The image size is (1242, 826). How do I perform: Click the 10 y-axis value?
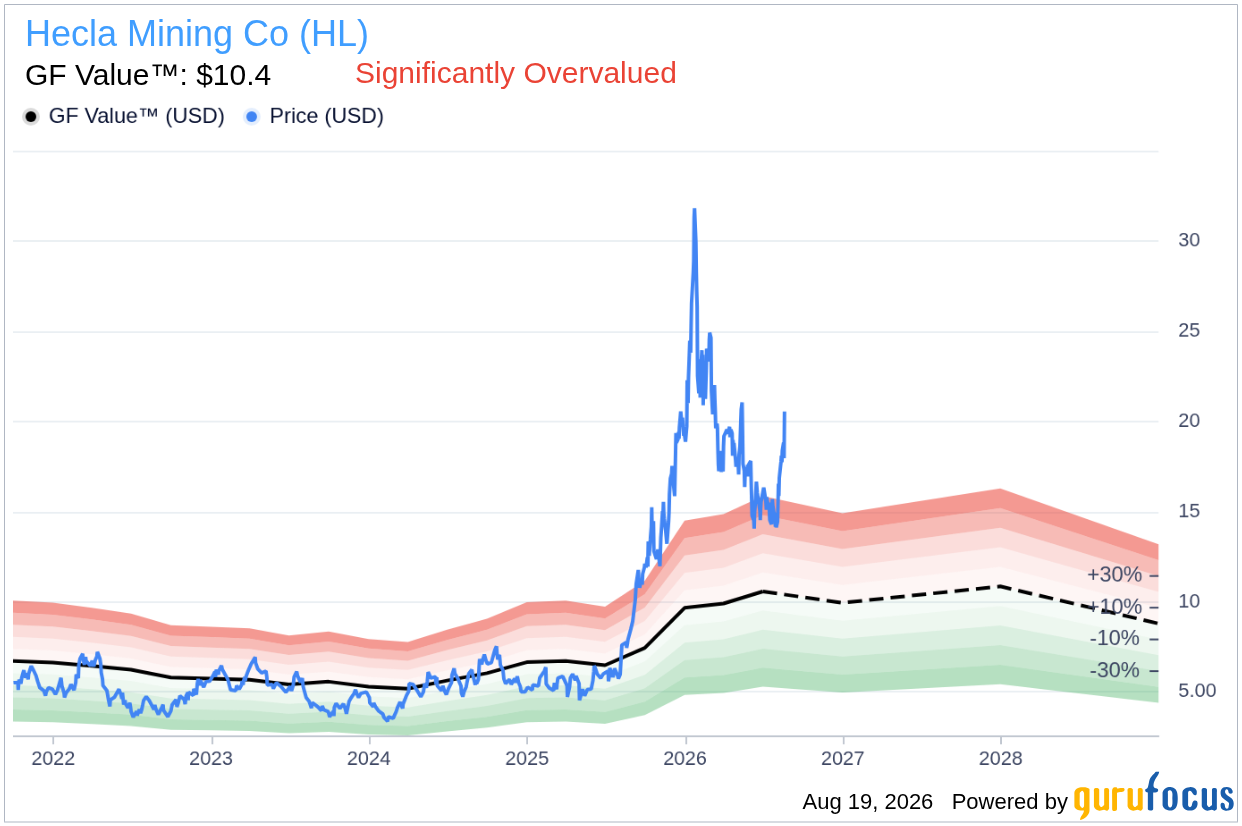[x=1189, y=601]
